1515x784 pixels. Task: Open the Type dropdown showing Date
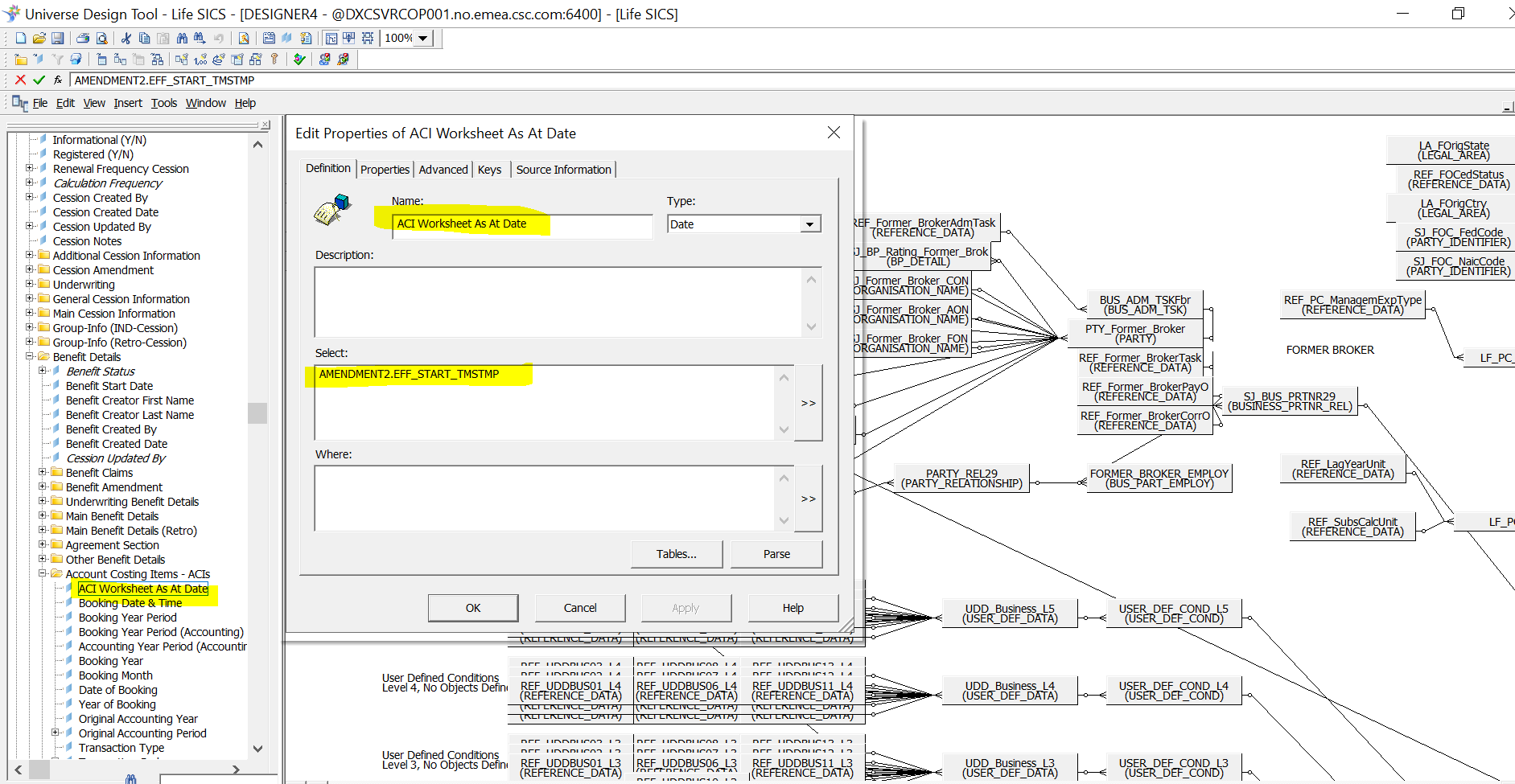click(x=809, y=224)
